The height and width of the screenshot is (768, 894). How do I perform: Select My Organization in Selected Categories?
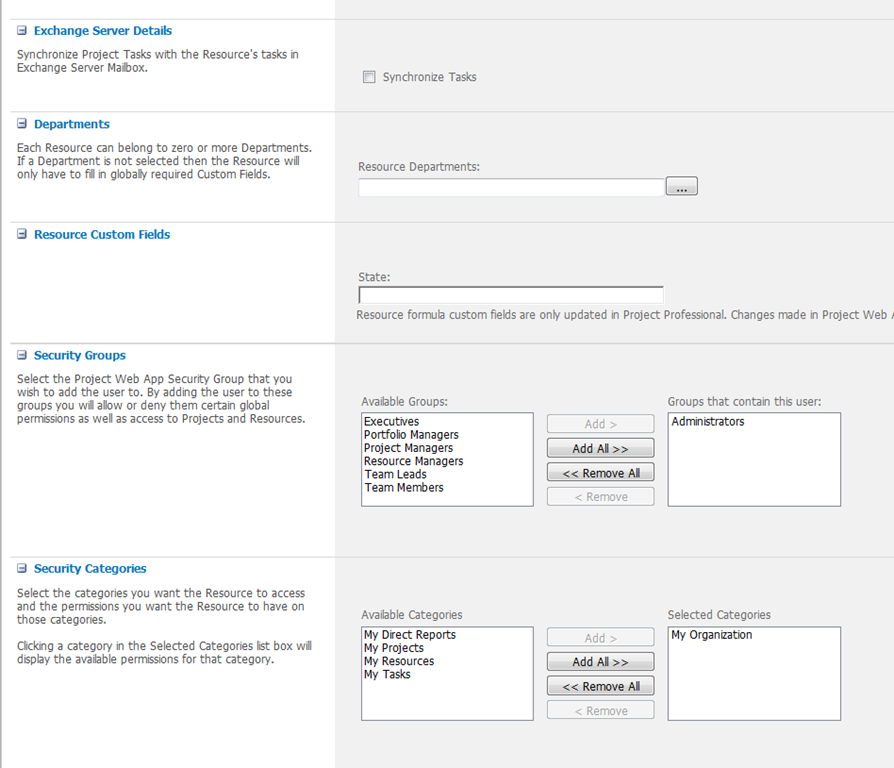[x=712, y=635]
